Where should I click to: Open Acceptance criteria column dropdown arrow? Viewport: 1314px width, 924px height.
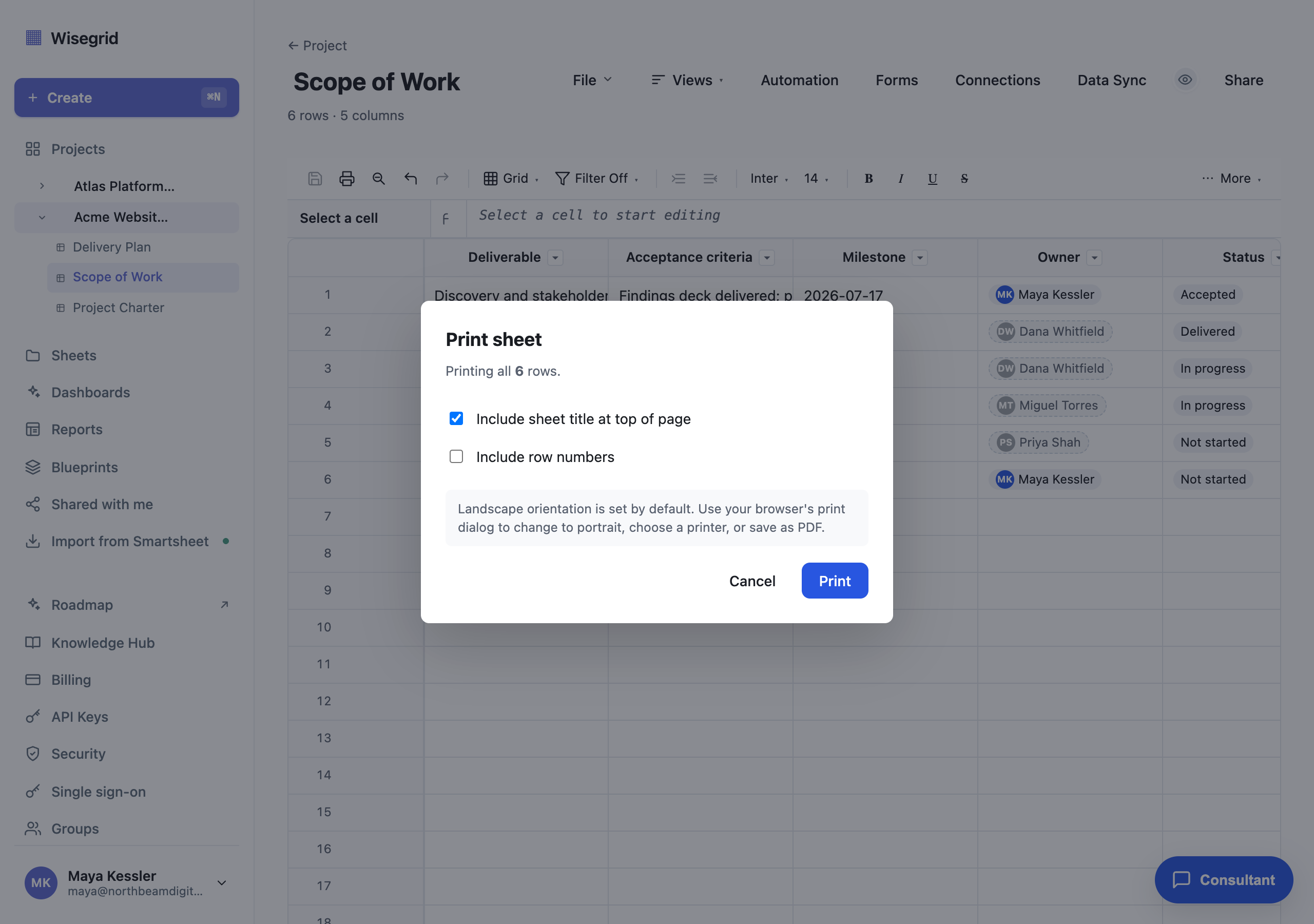point(767,258)
